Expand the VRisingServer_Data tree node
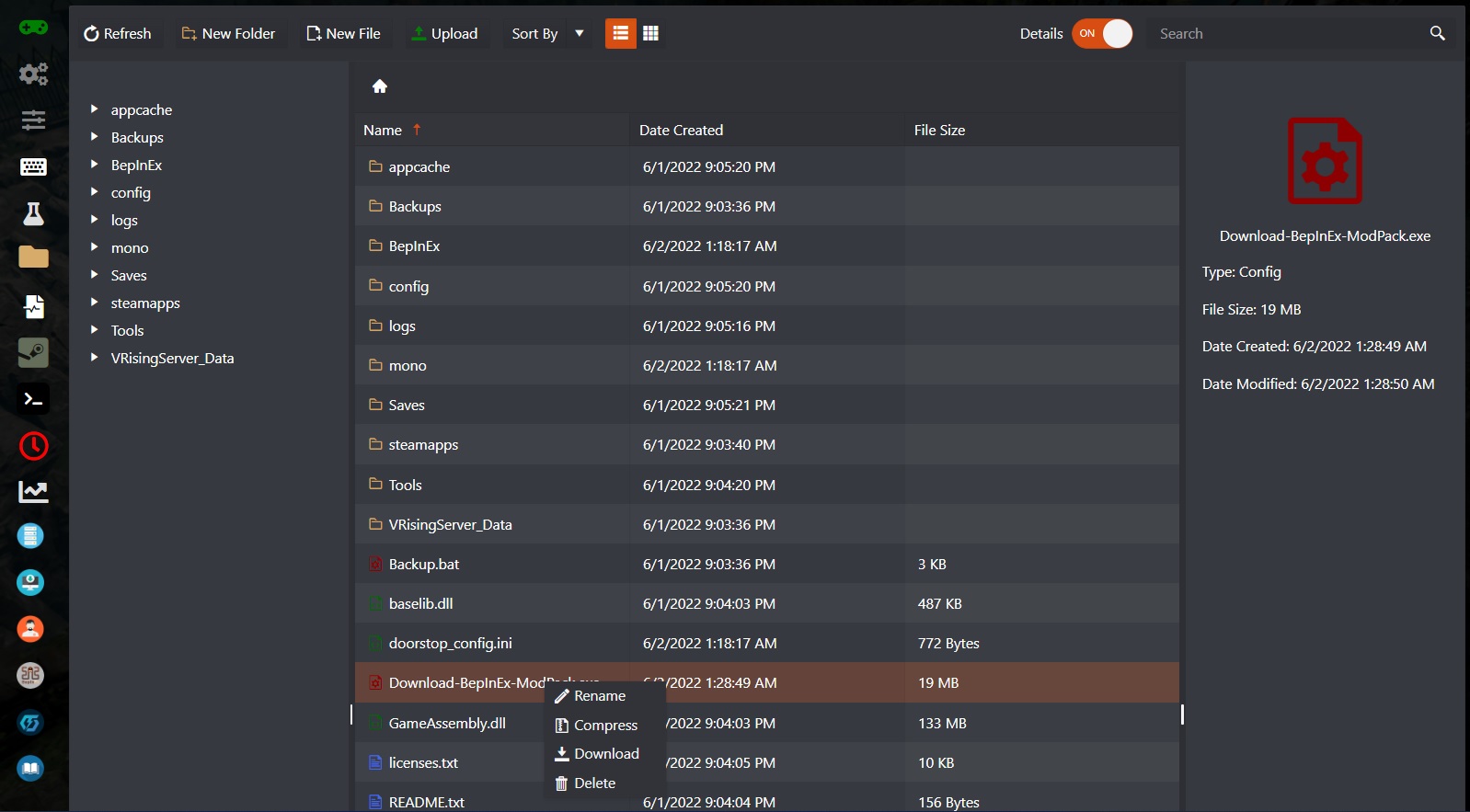Viewport: 1470px width, 812px height. click(94, 358)
